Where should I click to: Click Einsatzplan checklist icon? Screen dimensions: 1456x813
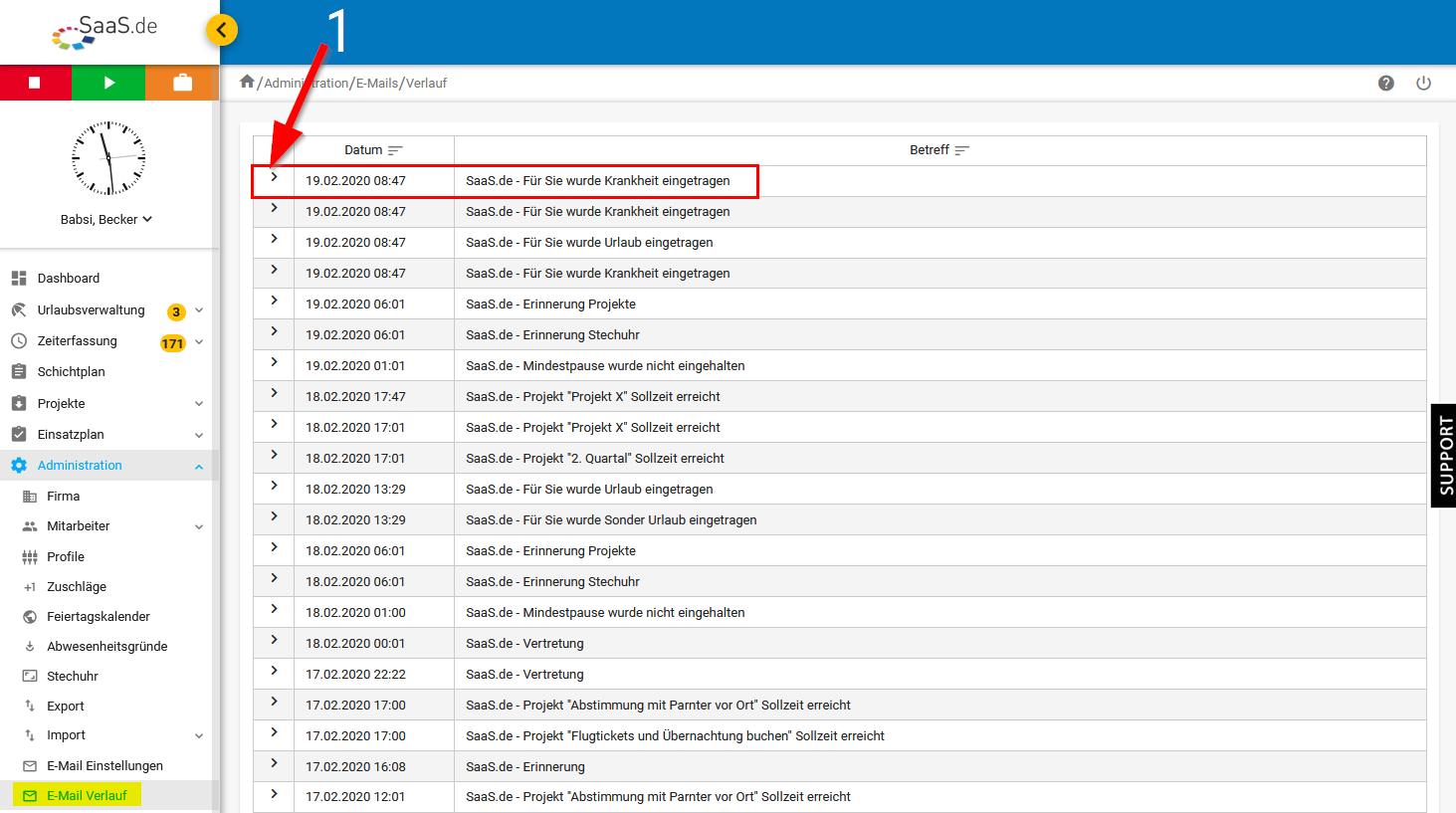[x=19, y=434]
